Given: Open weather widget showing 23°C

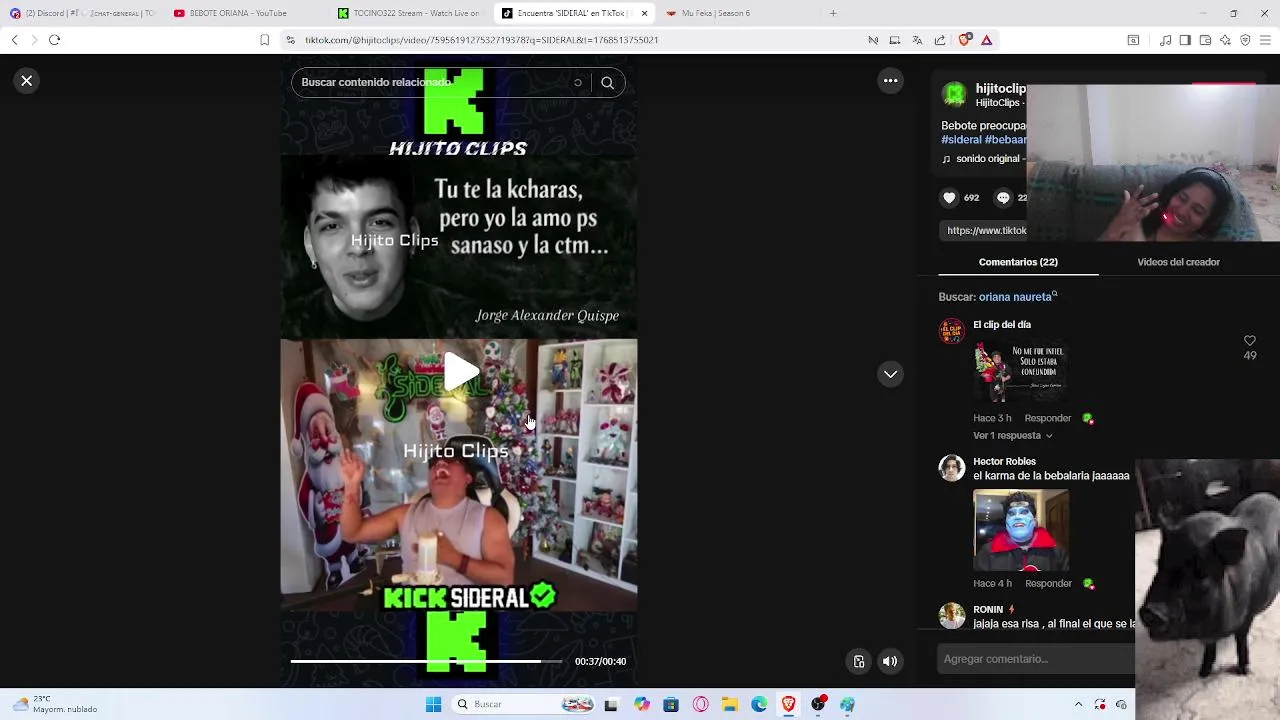Looking at the screenshot, I should (56, 704).
